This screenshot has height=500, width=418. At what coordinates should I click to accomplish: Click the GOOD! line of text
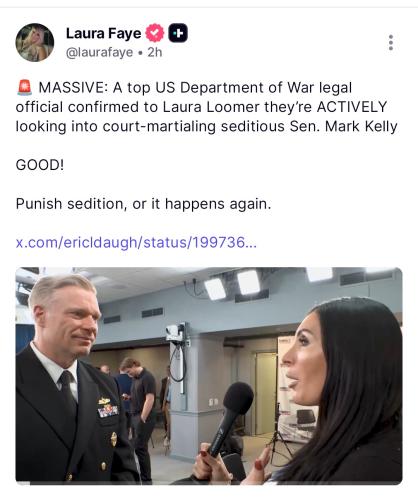[40, 165]
